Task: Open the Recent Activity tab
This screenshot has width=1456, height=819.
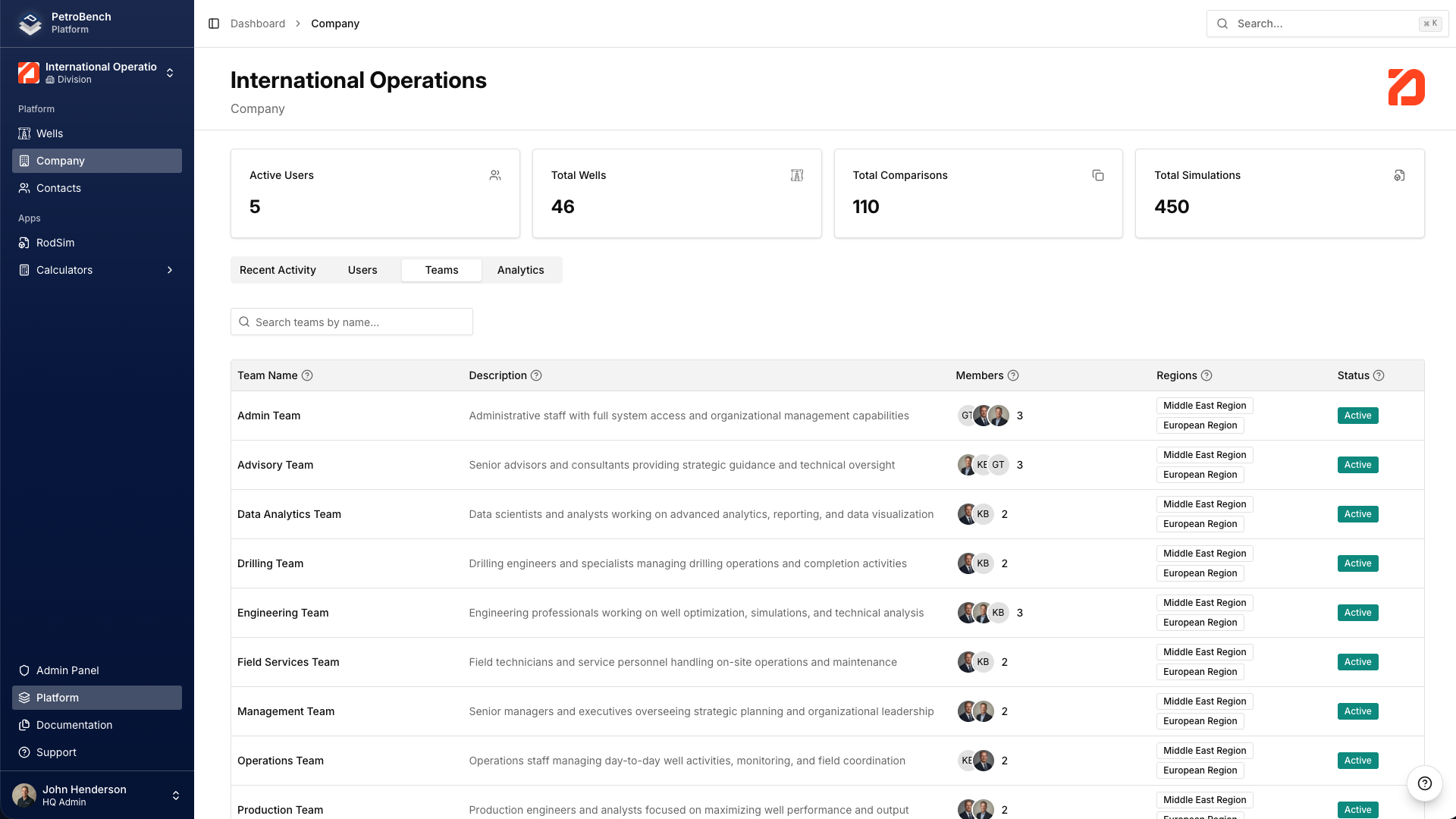Action: (x=278, y=270)
